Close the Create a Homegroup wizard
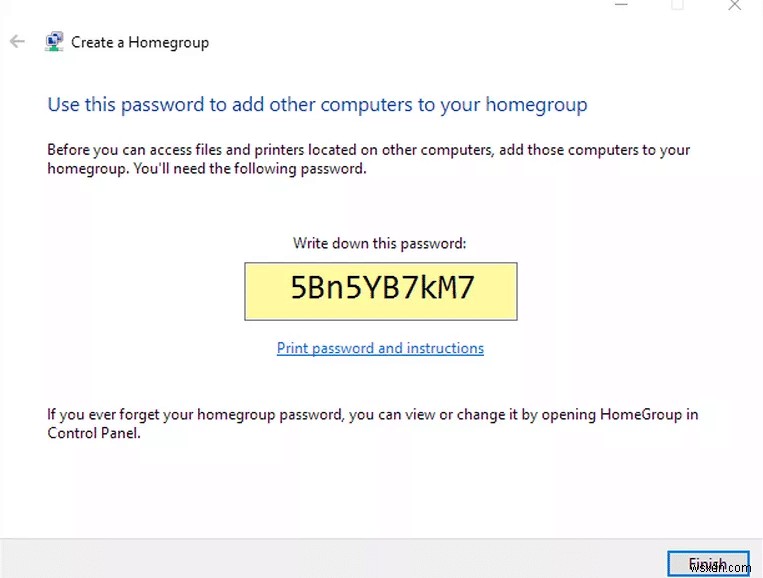 pos(734,5)
